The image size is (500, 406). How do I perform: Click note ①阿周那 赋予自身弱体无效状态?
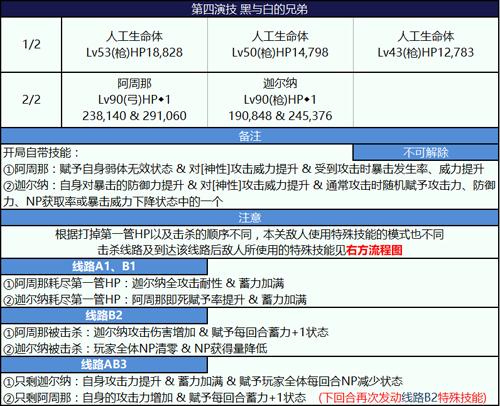pos(243,169)
